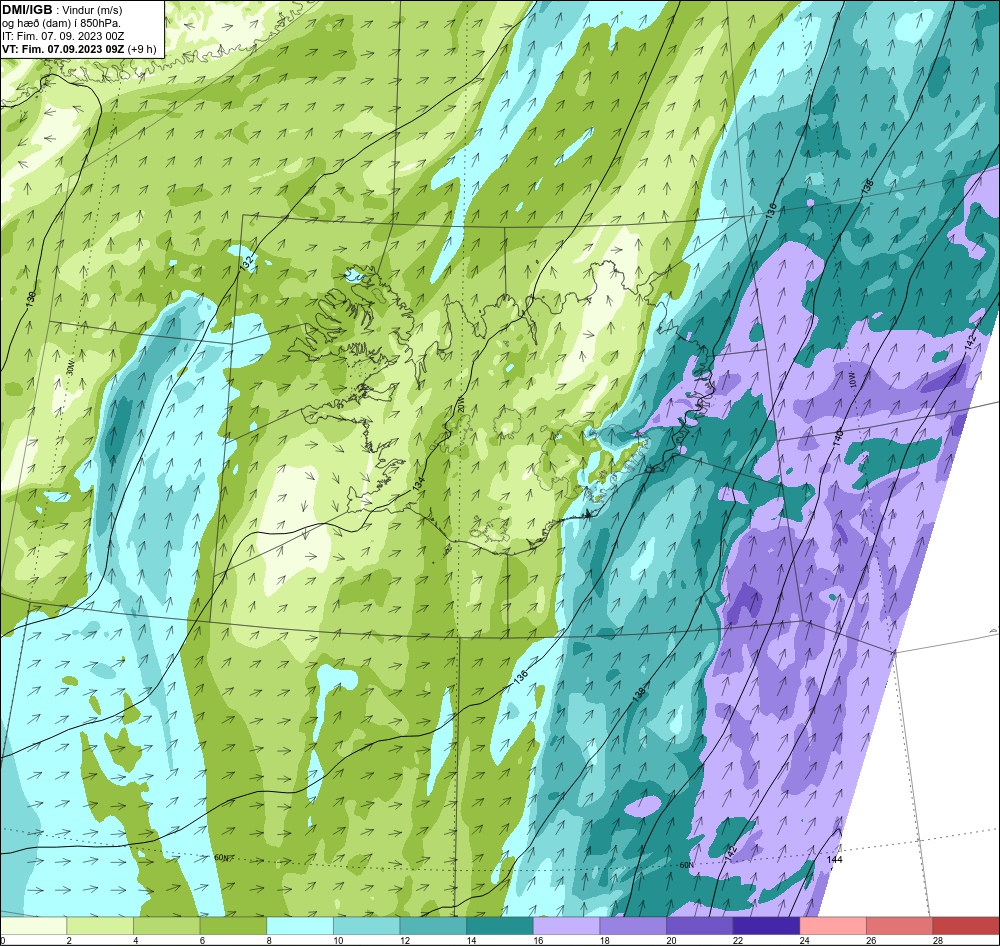Click the "VT: Fim. 07.09.2023 09Z" valid time

click(63, 49)
